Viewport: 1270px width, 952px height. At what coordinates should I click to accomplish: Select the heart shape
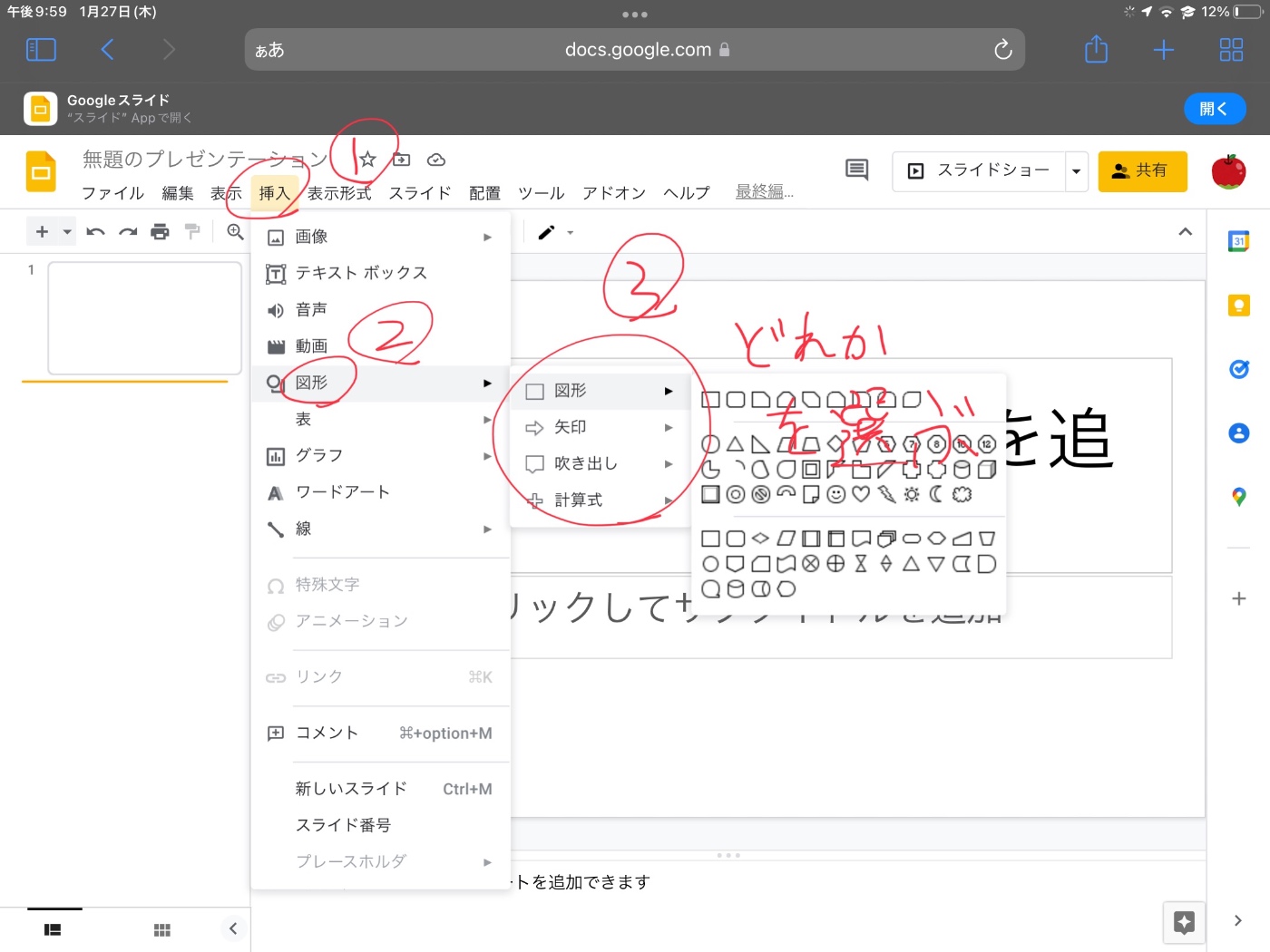click(861, 494)
